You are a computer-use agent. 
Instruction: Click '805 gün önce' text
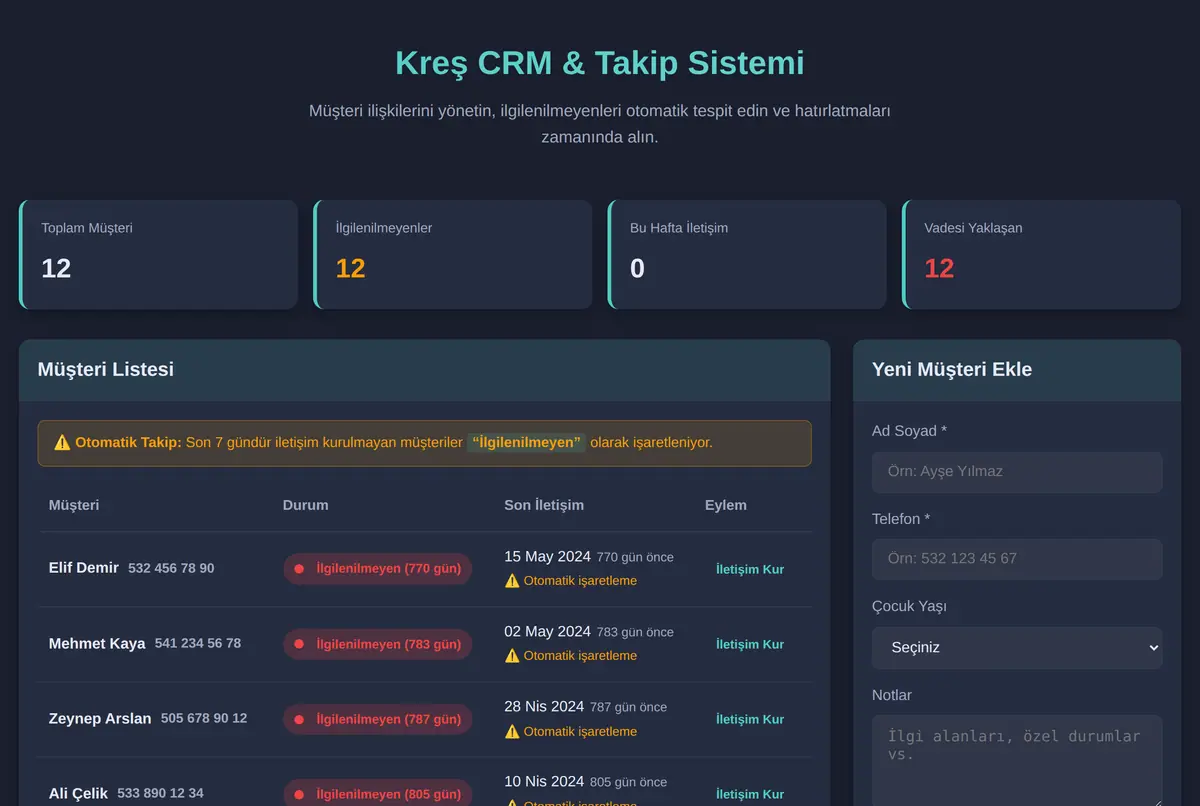628,782
